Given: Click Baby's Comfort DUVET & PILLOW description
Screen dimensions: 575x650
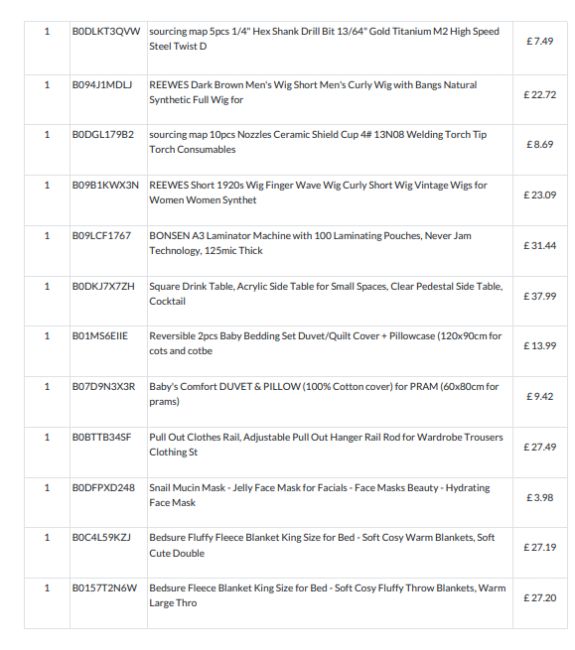Looking at the screenshot, I should (x=324, y=394).
